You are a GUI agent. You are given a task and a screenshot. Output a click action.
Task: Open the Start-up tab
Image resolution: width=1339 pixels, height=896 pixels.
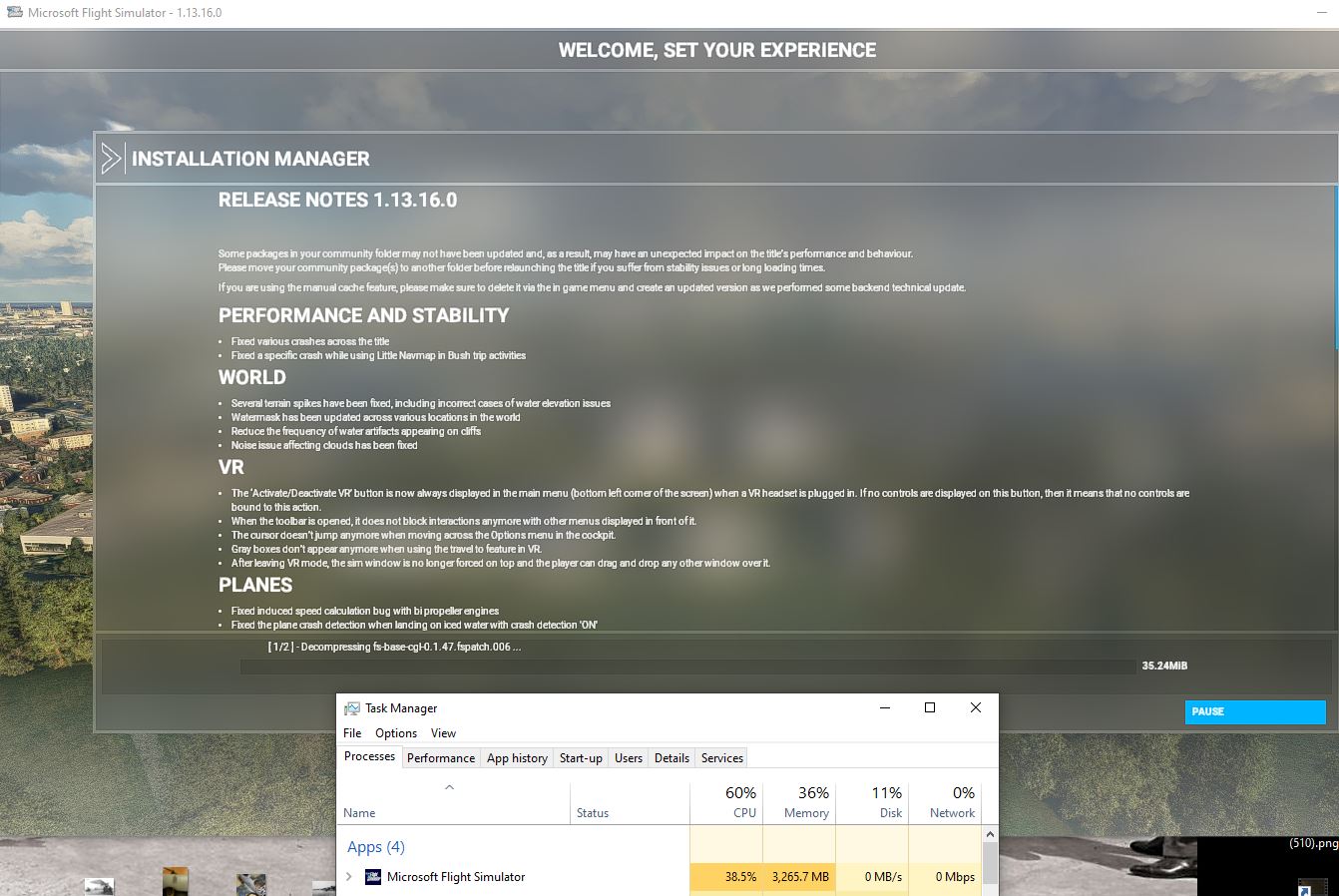pos(581,758)
